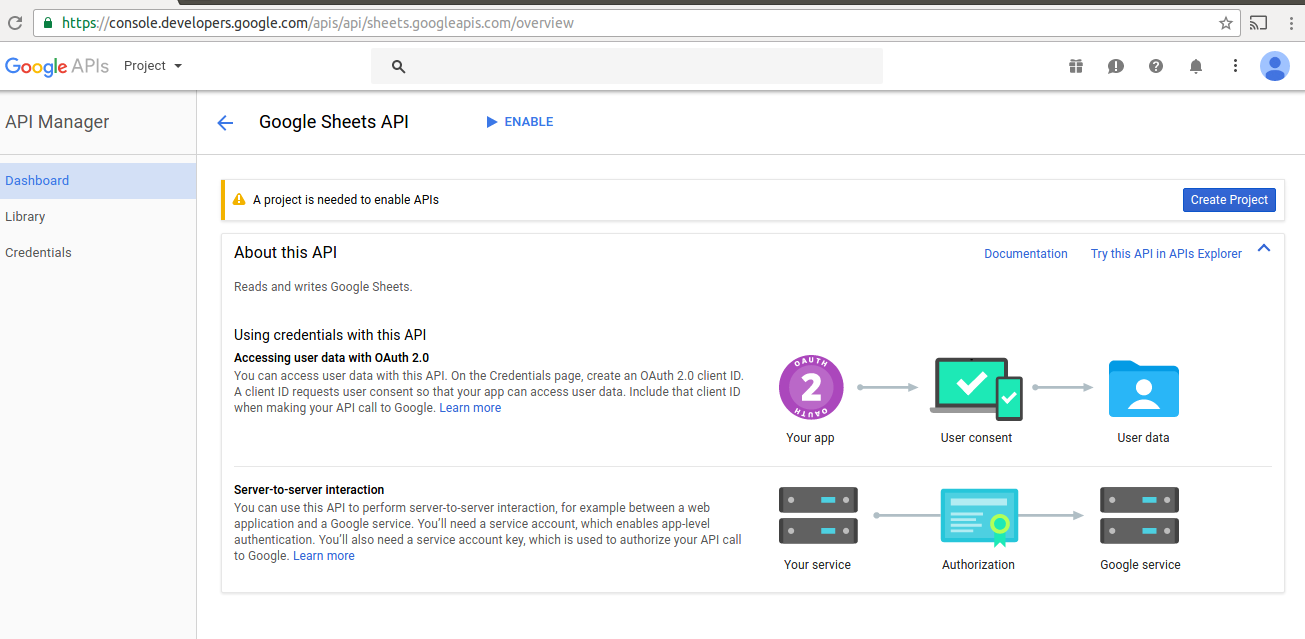Select Credentials in the sidebar
1305x639 pixels.
(98, 253)
